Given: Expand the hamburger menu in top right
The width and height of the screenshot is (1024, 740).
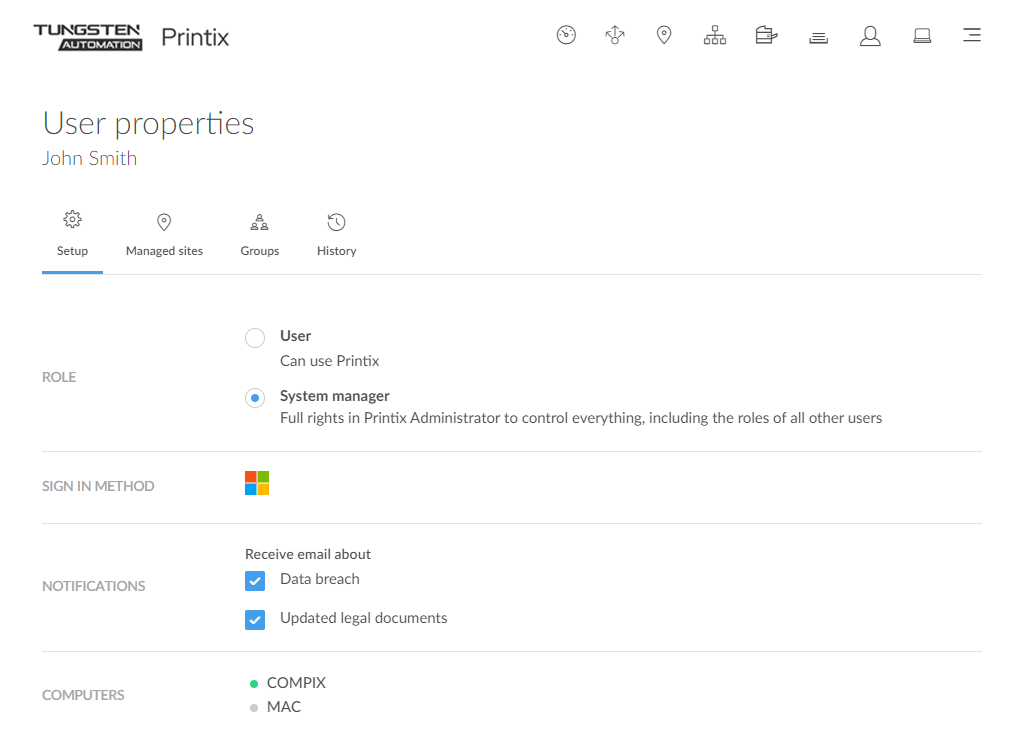Looking at the screenshot, I should click(x=971, y=36).
